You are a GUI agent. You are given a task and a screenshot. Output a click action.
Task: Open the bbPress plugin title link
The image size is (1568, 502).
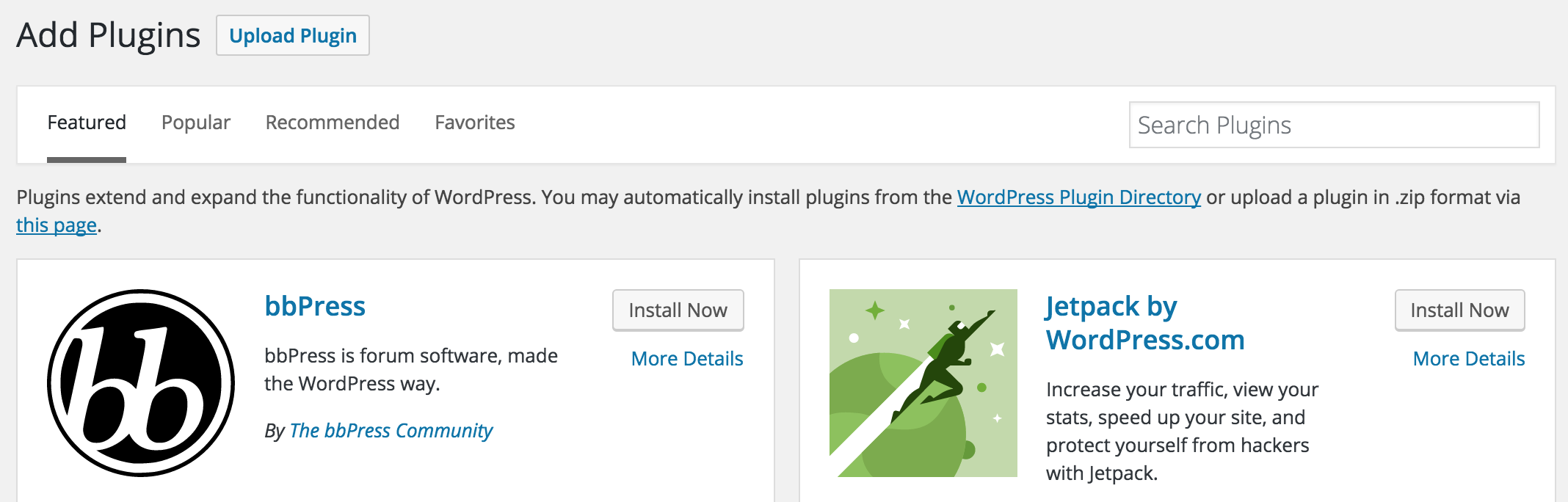[315, 306]
